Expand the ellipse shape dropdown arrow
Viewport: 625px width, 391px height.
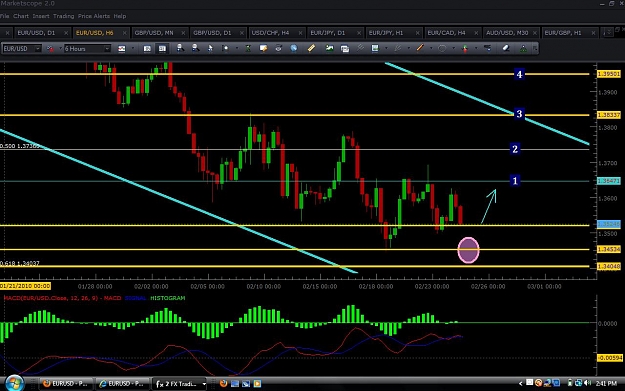[453, 49]
